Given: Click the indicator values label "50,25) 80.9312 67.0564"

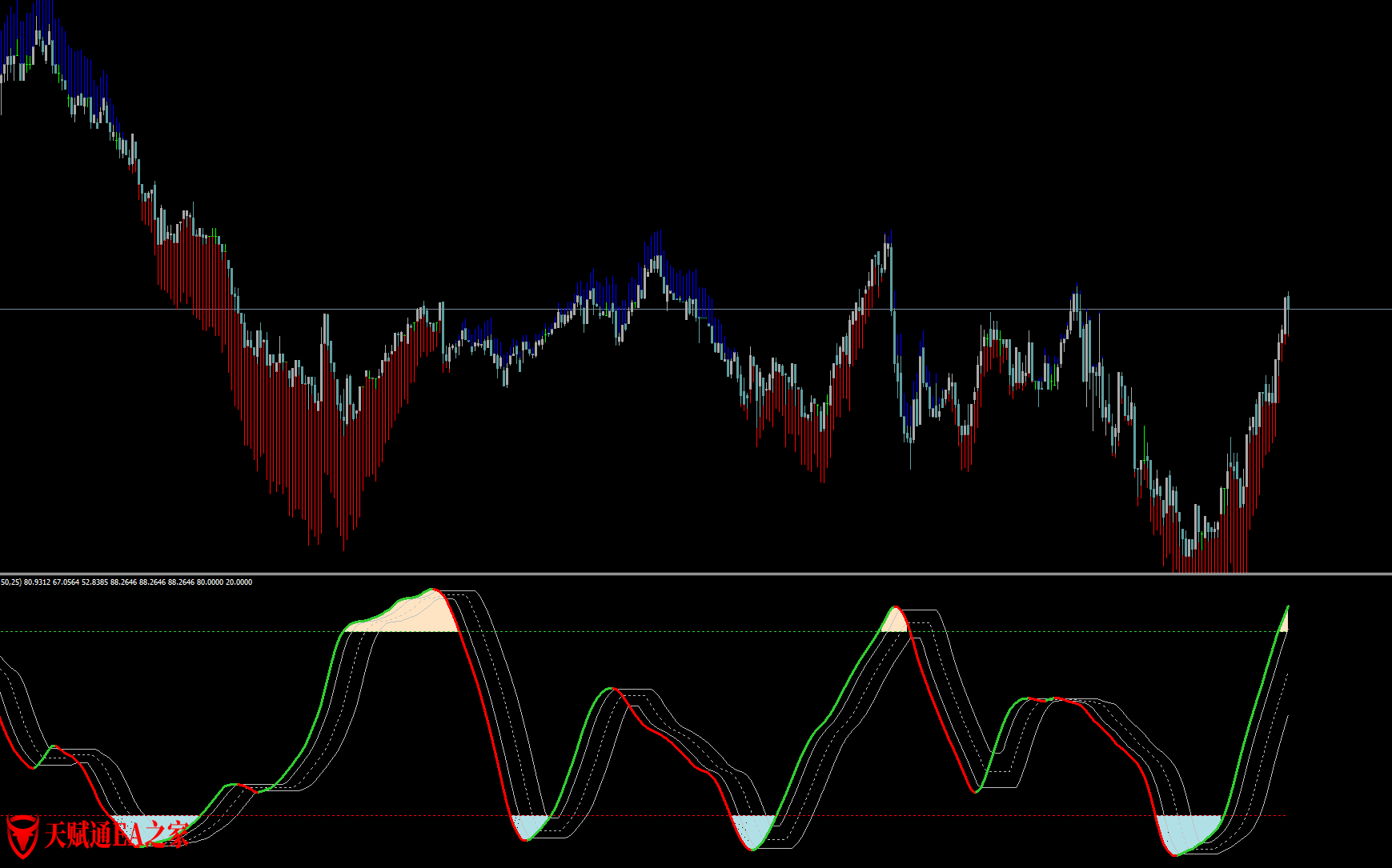Looking at the screenshot, I should tap(40, 582).
